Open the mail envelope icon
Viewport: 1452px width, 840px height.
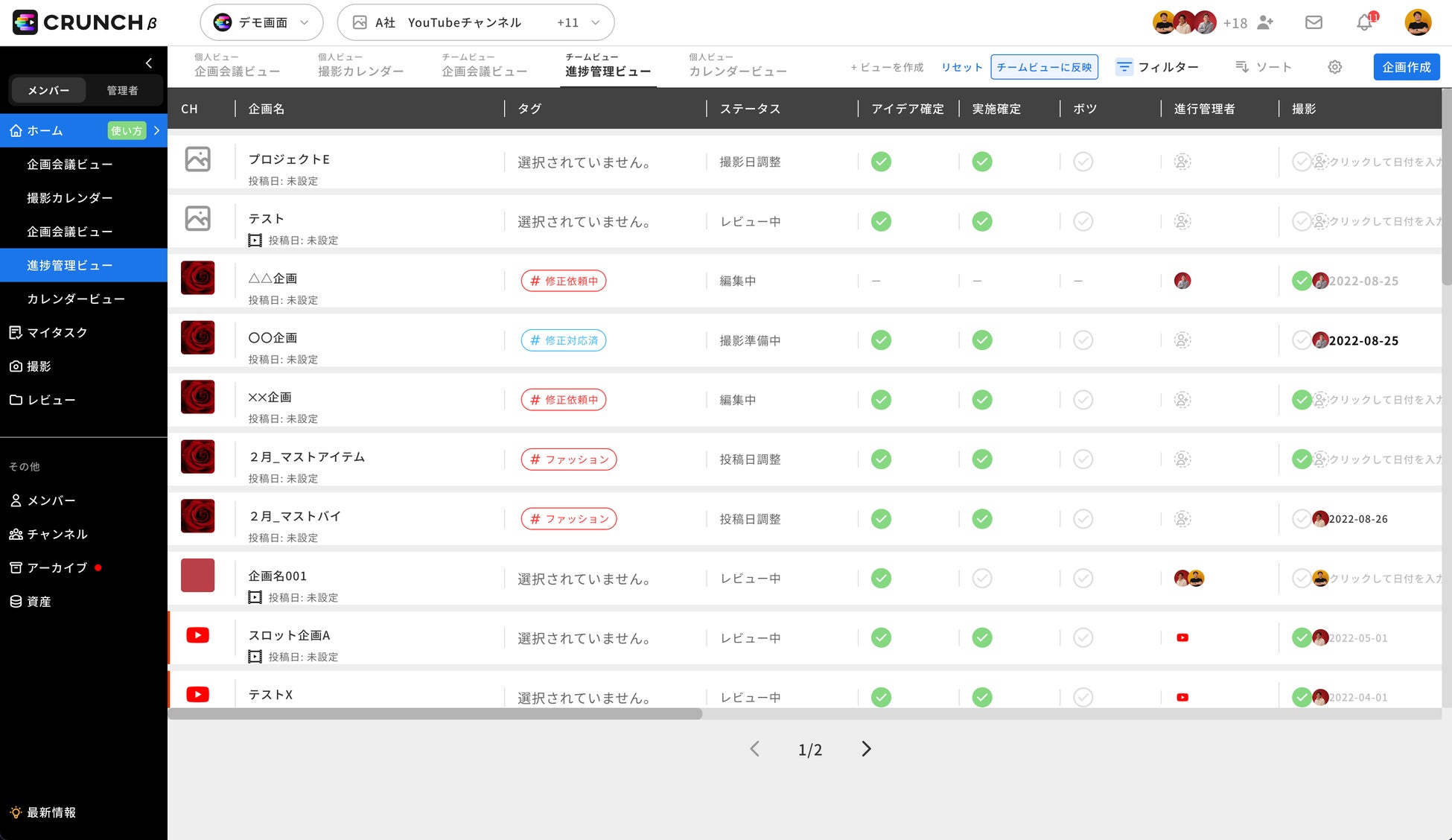tap(1314, 22)
